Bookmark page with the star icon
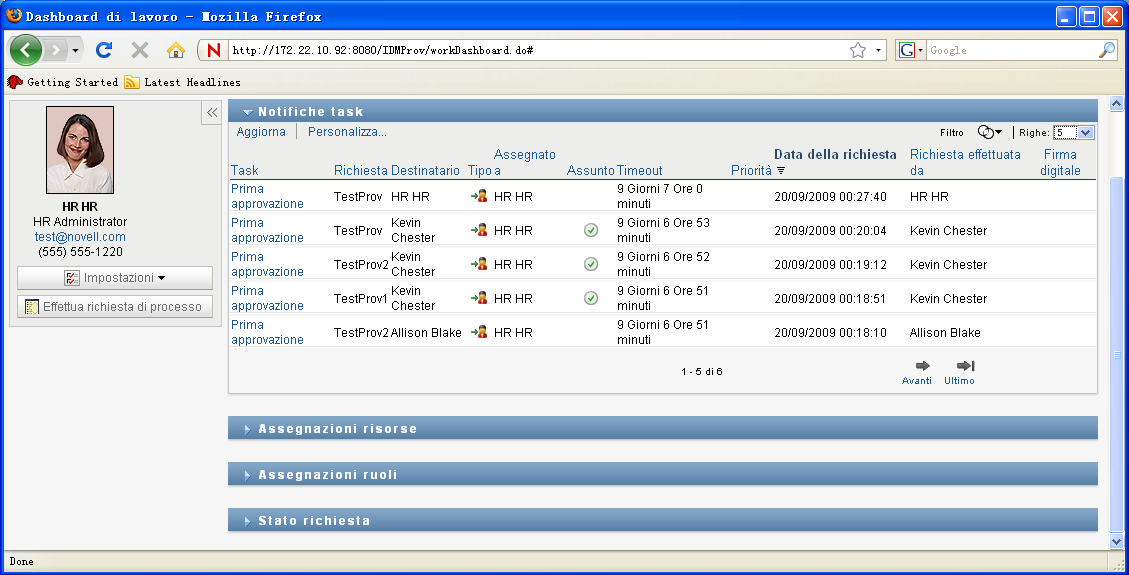 pos(858,50)
